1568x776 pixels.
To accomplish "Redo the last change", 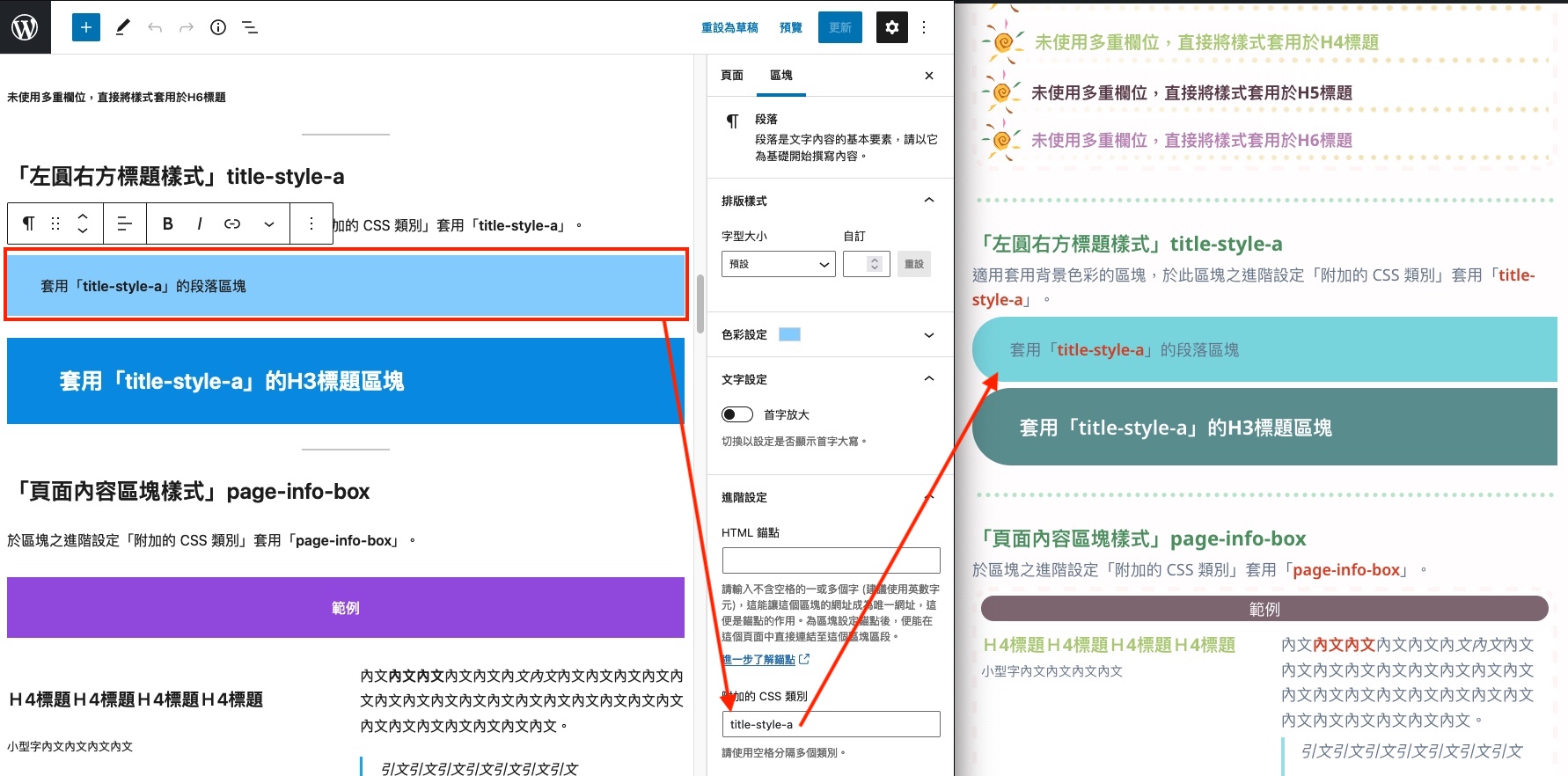I will [x=187, y=27].
